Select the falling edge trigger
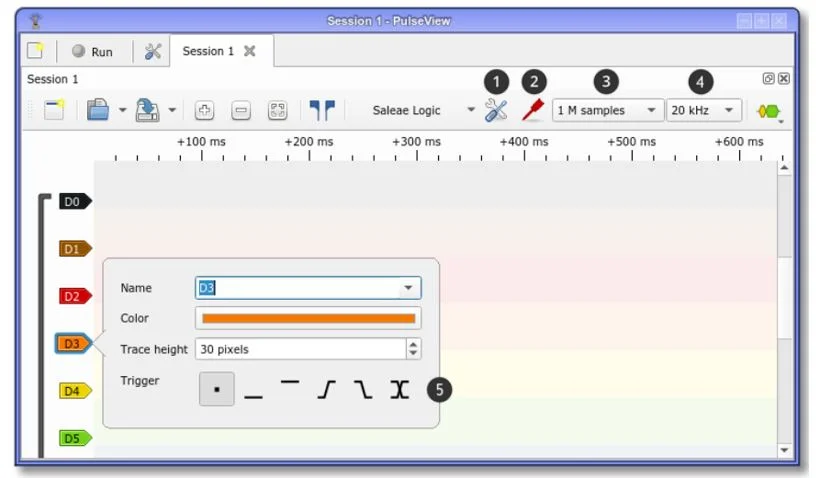The width and height of the screenshot is (816, 478). pyautogui.click(x=363, y=389)
